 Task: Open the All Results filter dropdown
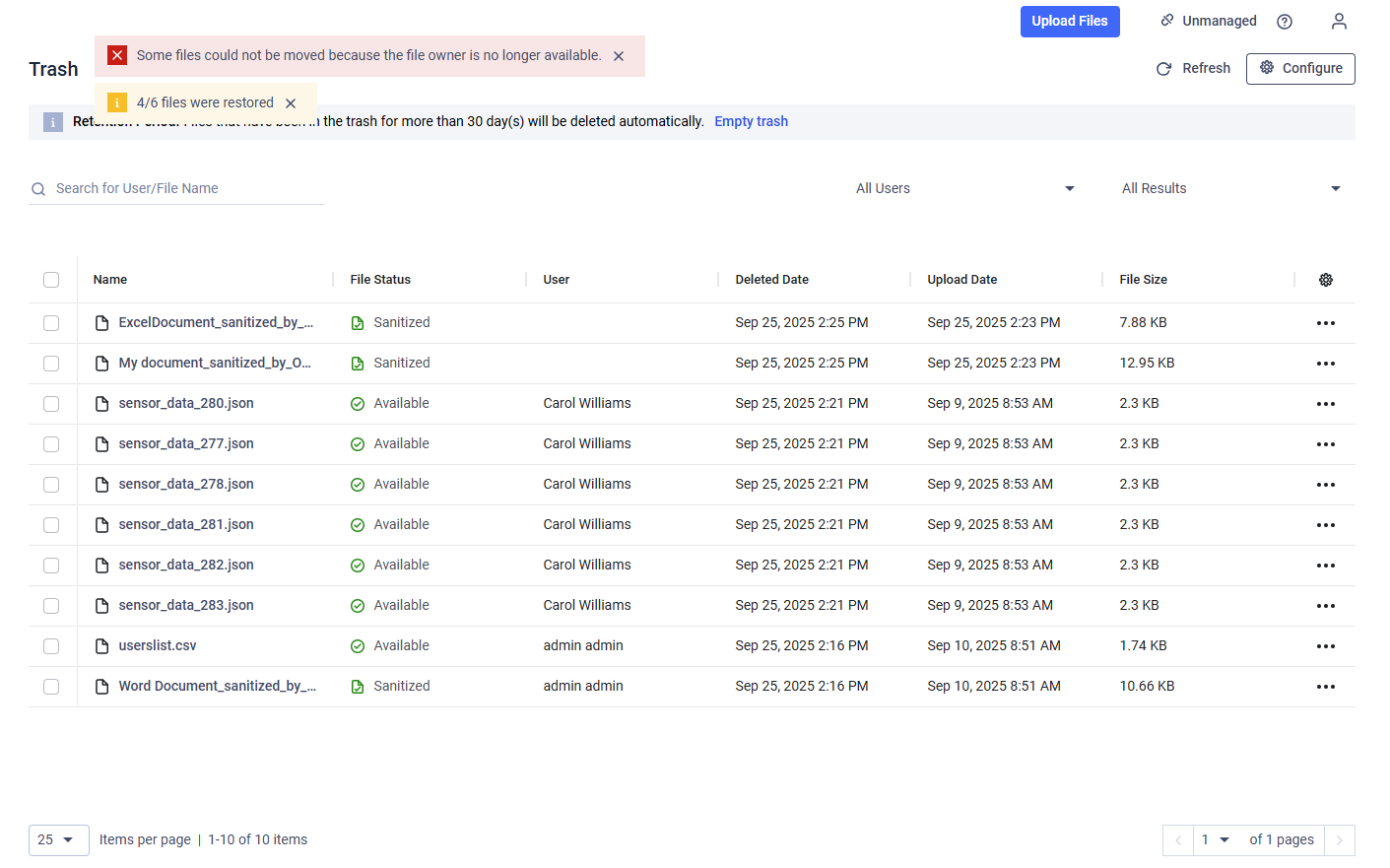click(1229, 188)
